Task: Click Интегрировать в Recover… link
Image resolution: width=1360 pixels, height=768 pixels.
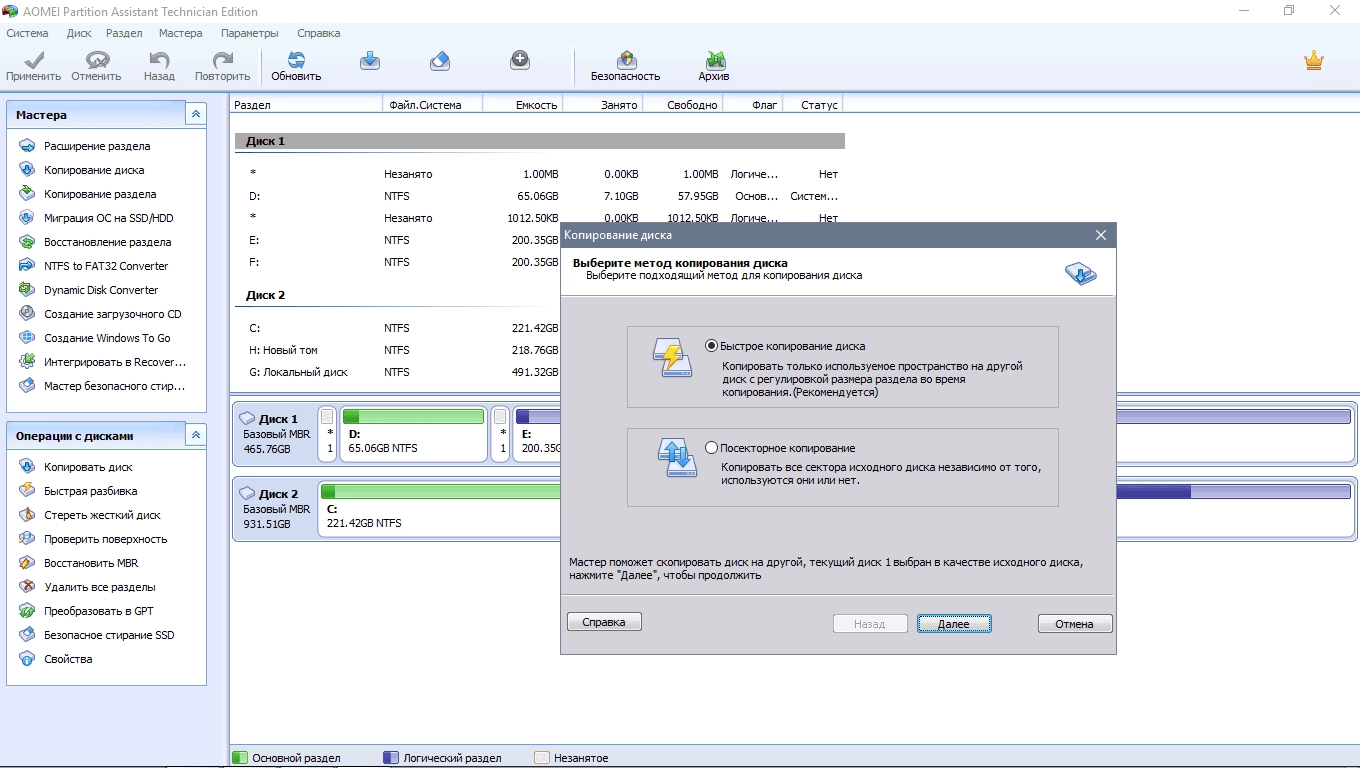Action: coord(115,362)
